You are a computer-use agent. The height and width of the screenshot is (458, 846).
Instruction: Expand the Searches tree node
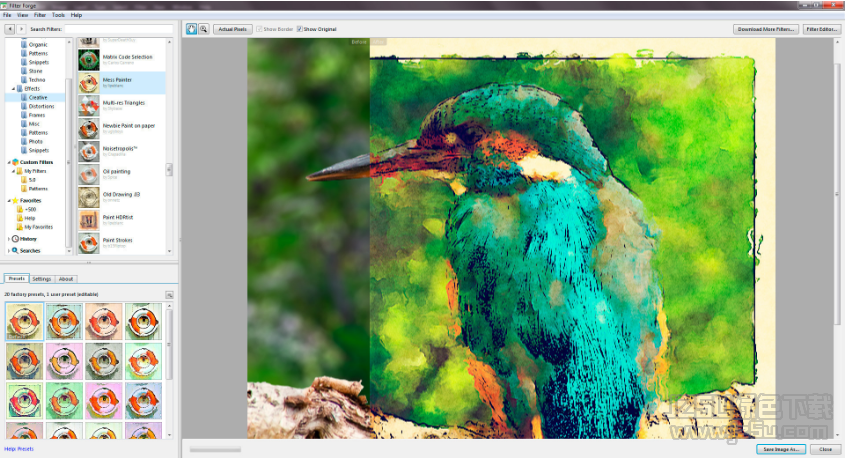[x=9, y=250]
